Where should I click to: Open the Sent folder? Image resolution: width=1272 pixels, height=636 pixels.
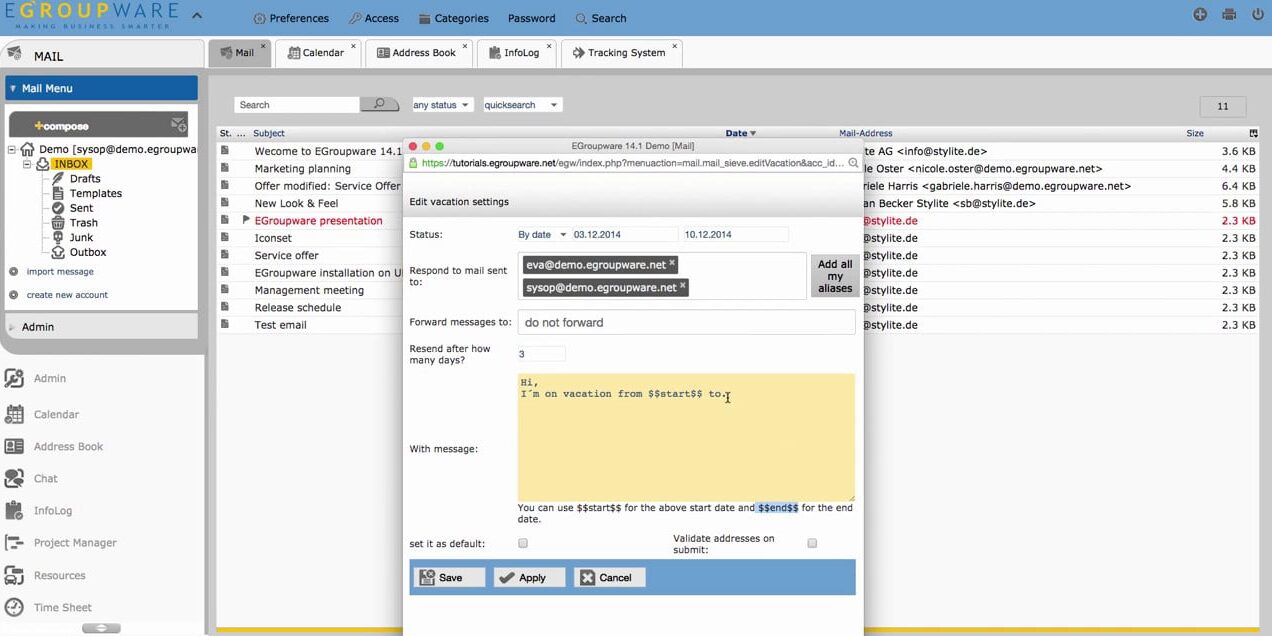pyautogui.click(x=81, y=208)
